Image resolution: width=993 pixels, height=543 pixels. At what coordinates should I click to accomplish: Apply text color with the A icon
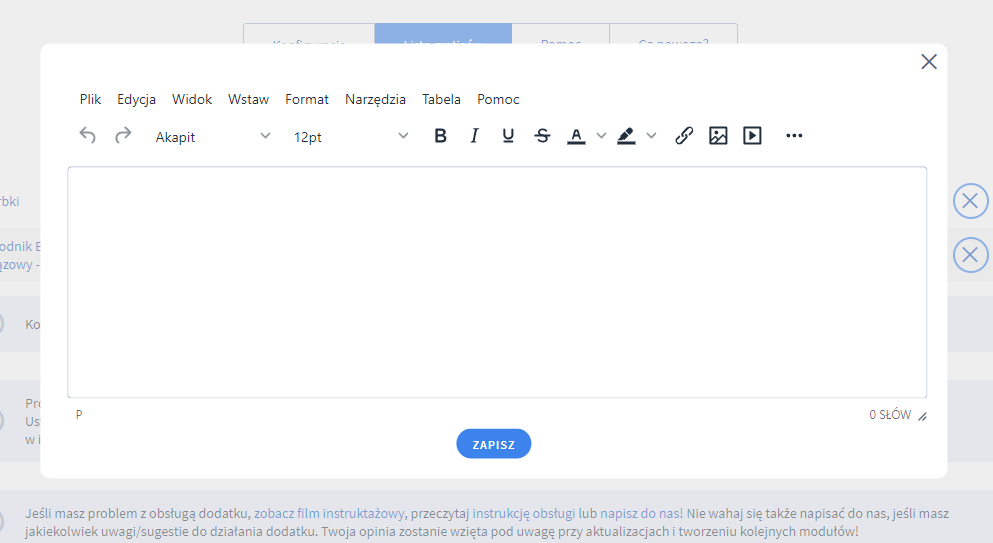point(576,136)
